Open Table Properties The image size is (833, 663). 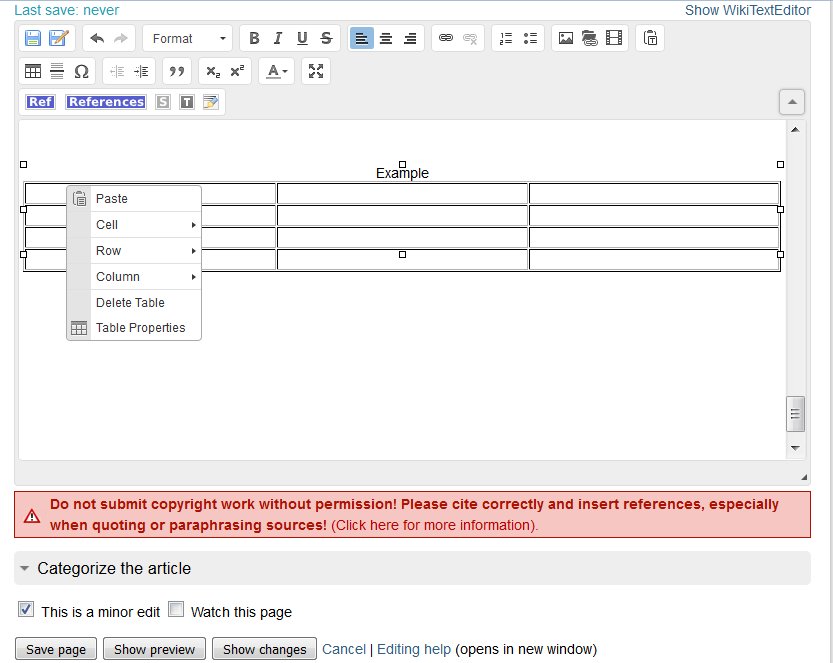point(141,328)
